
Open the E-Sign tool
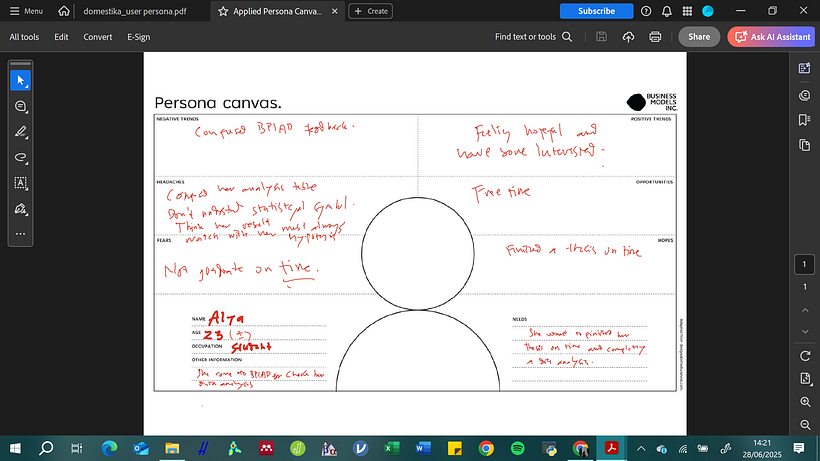(x=139, y=37)
